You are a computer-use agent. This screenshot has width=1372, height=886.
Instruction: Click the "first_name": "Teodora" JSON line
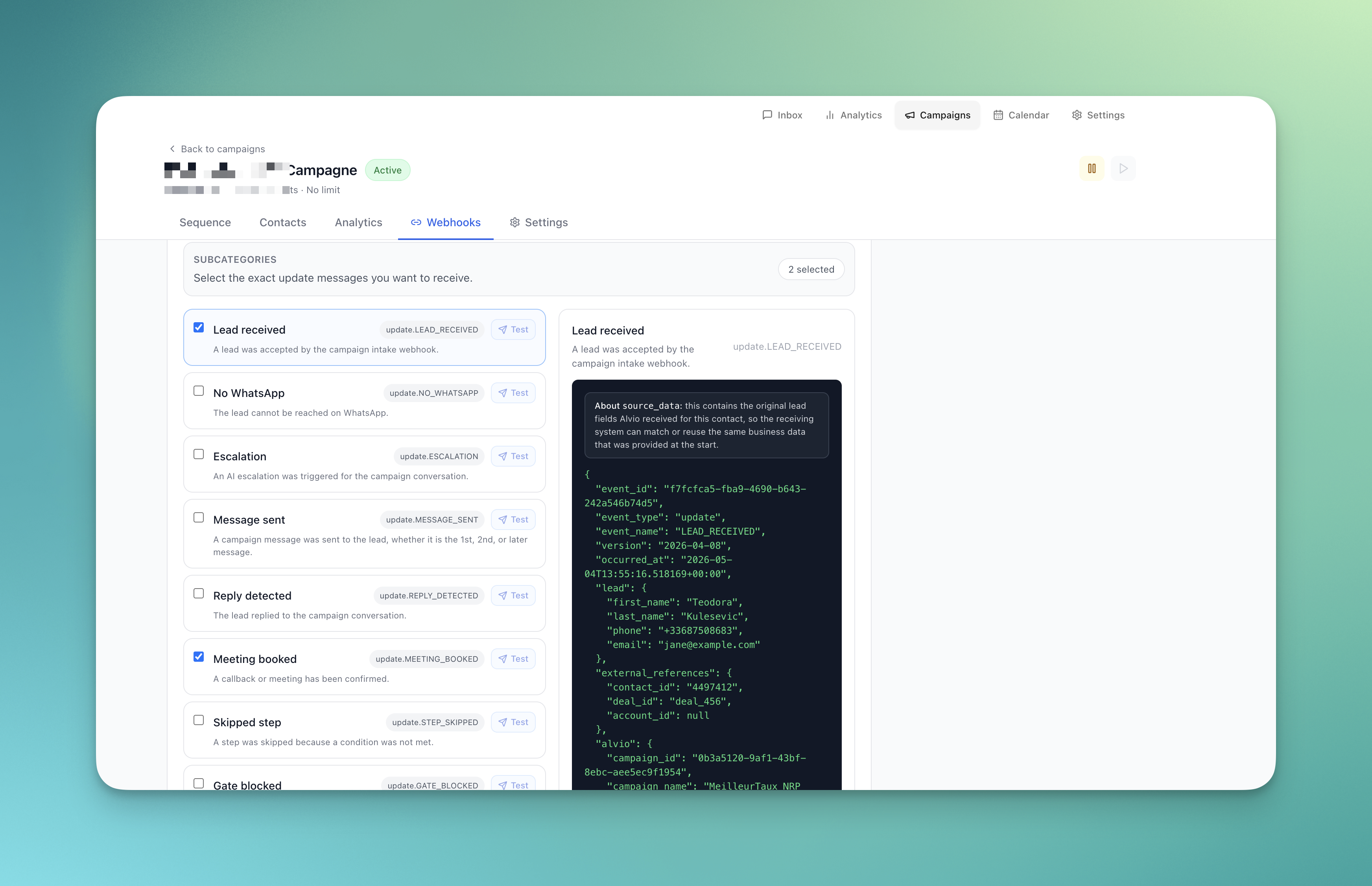674,602
